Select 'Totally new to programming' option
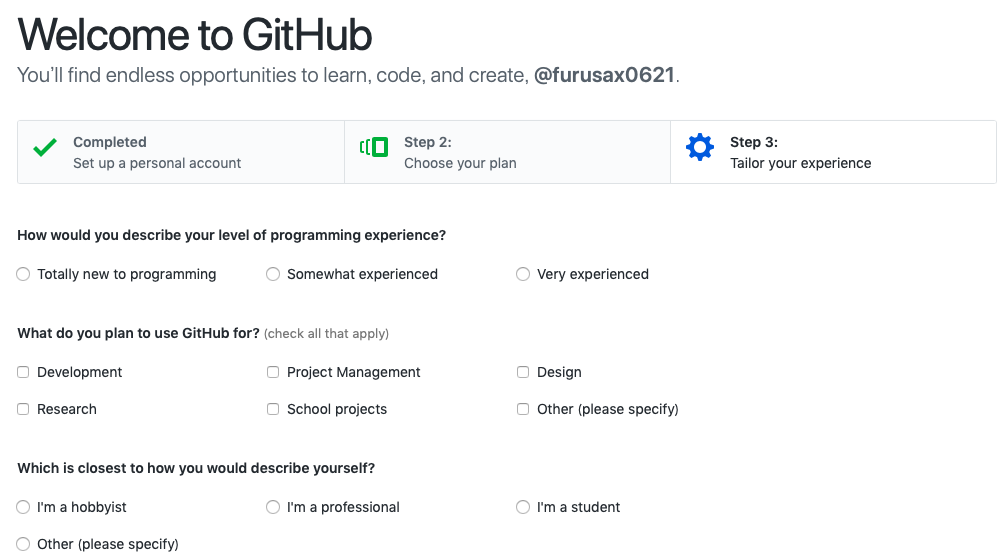The image size is (1002, 560). 23,274
